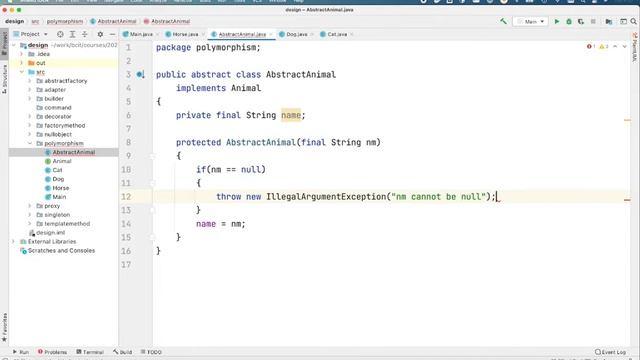
Task: Collapse the design project root node
Action: tap(14, 45)
